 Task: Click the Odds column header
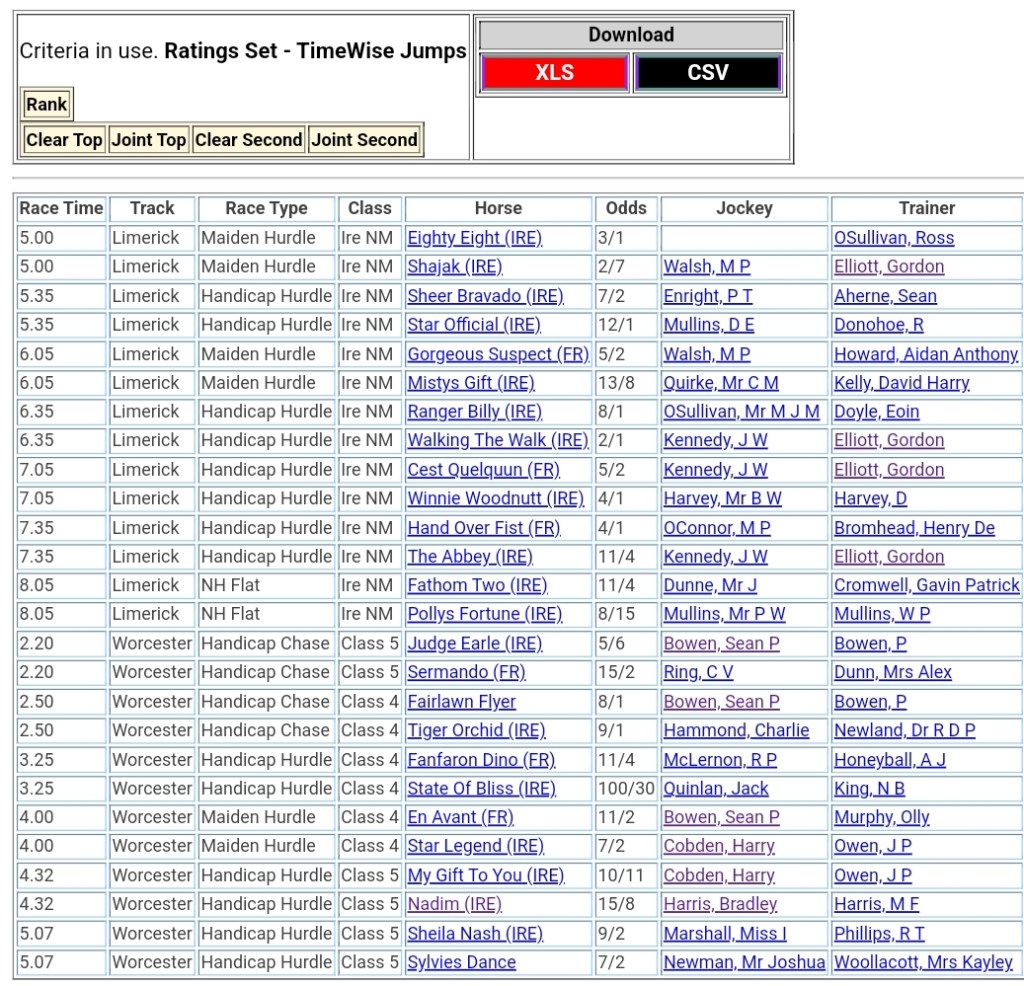pyautogui.click(x=626, y=208)
